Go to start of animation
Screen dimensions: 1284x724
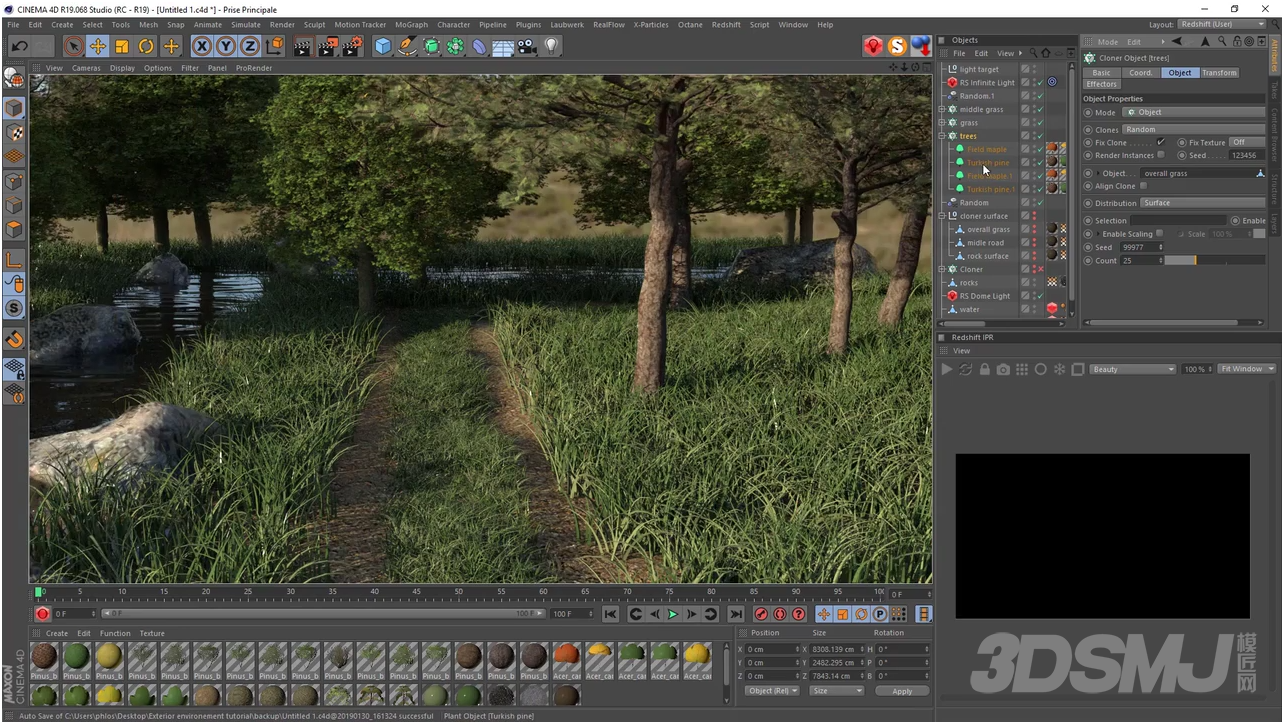[x=610, y=614]
